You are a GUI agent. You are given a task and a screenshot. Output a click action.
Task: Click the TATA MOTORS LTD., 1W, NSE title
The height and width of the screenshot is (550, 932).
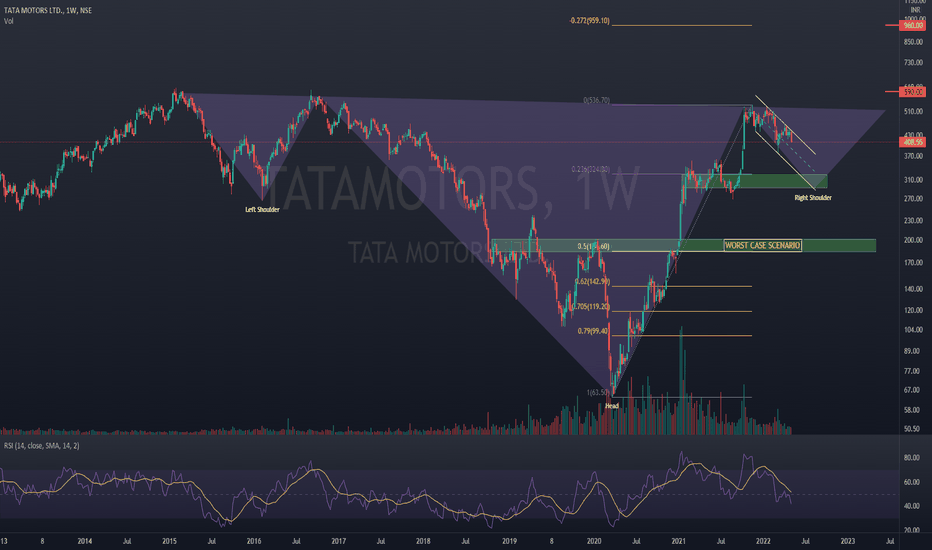tap(48, 11)
